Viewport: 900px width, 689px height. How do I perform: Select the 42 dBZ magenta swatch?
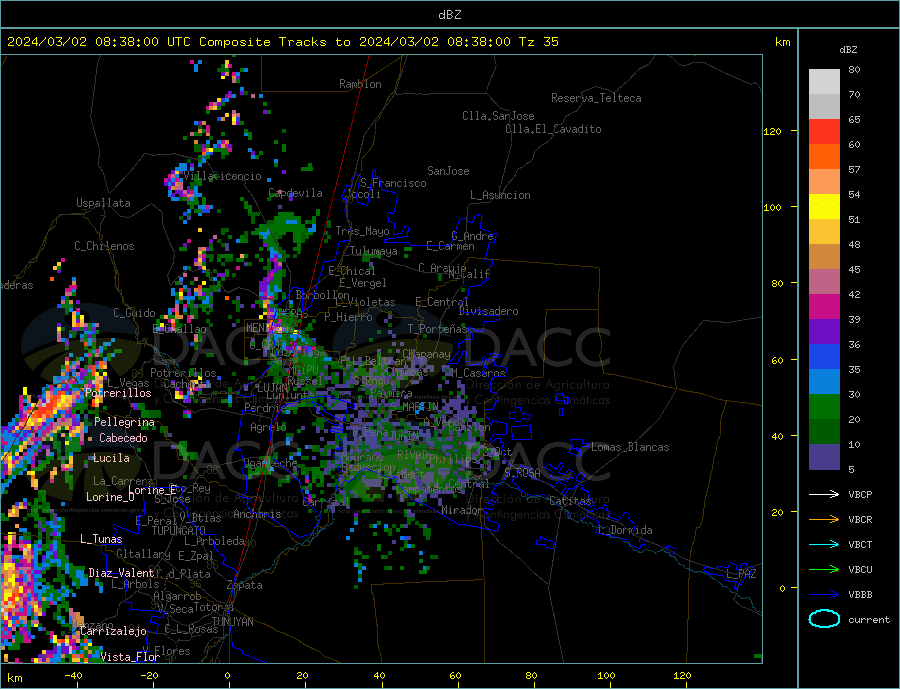(824, 307)
